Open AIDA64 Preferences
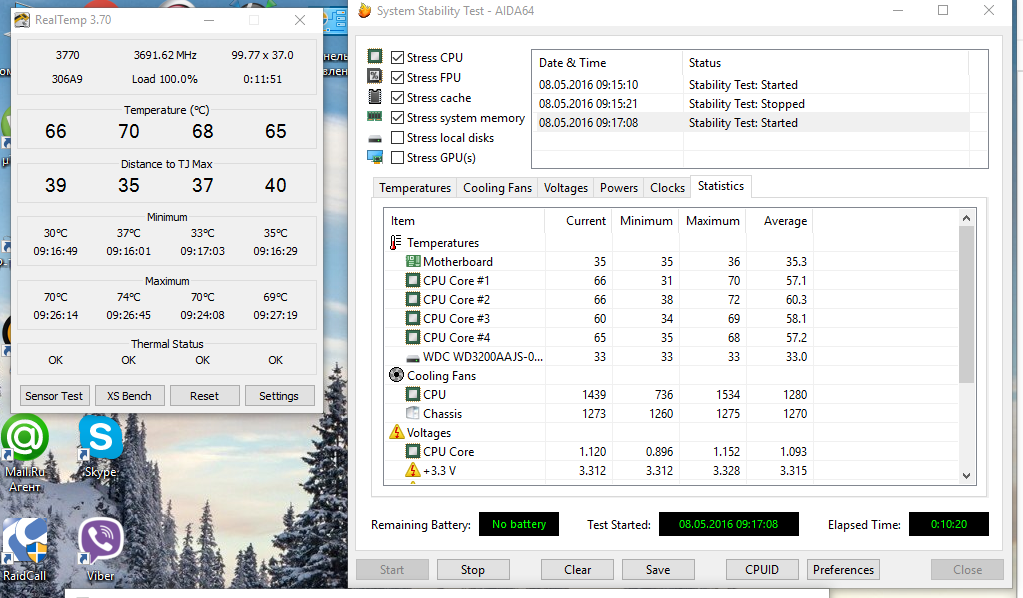This screenshot has height=598, width=1023. pos(843,569)
